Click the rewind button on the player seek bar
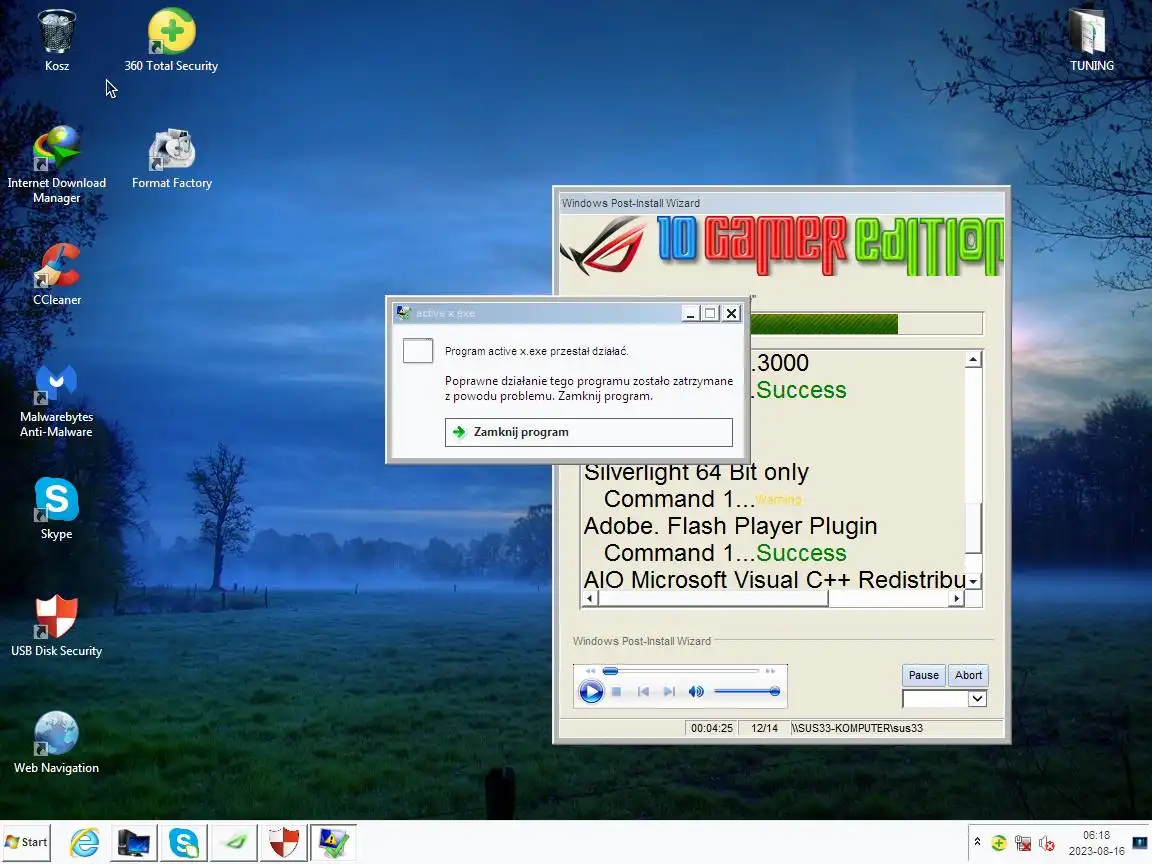This screenshot has height=864, width=1152. click(x=591, y=671)
